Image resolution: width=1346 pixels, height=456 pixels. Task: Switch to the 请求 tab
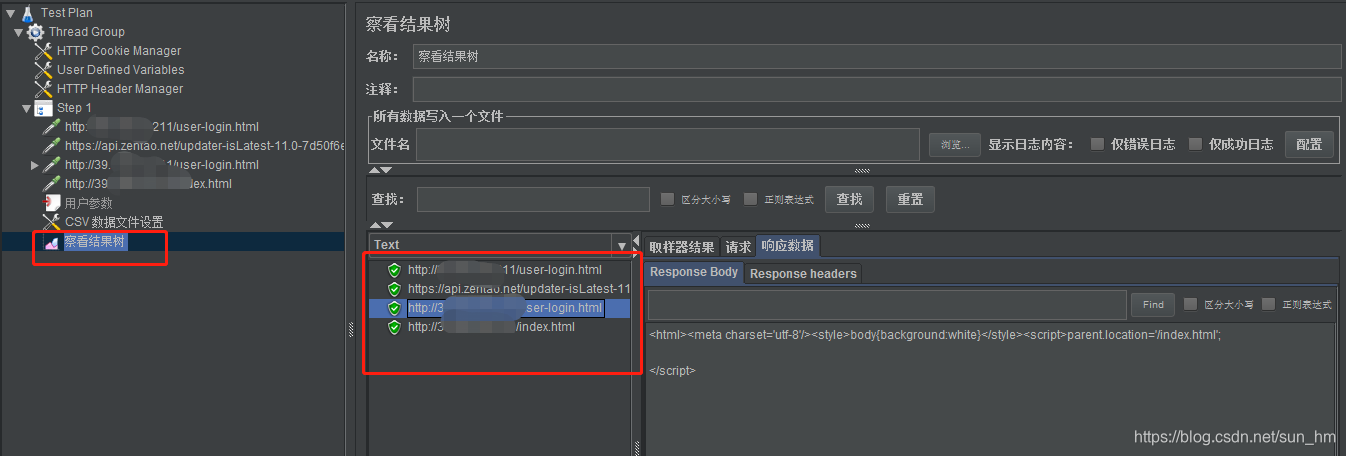[x=738, y=247]
